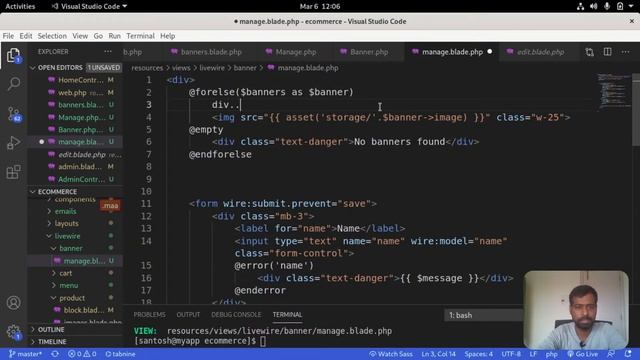Expand the Outline section
The image size is (640, 360).
(x=76, y=329)
